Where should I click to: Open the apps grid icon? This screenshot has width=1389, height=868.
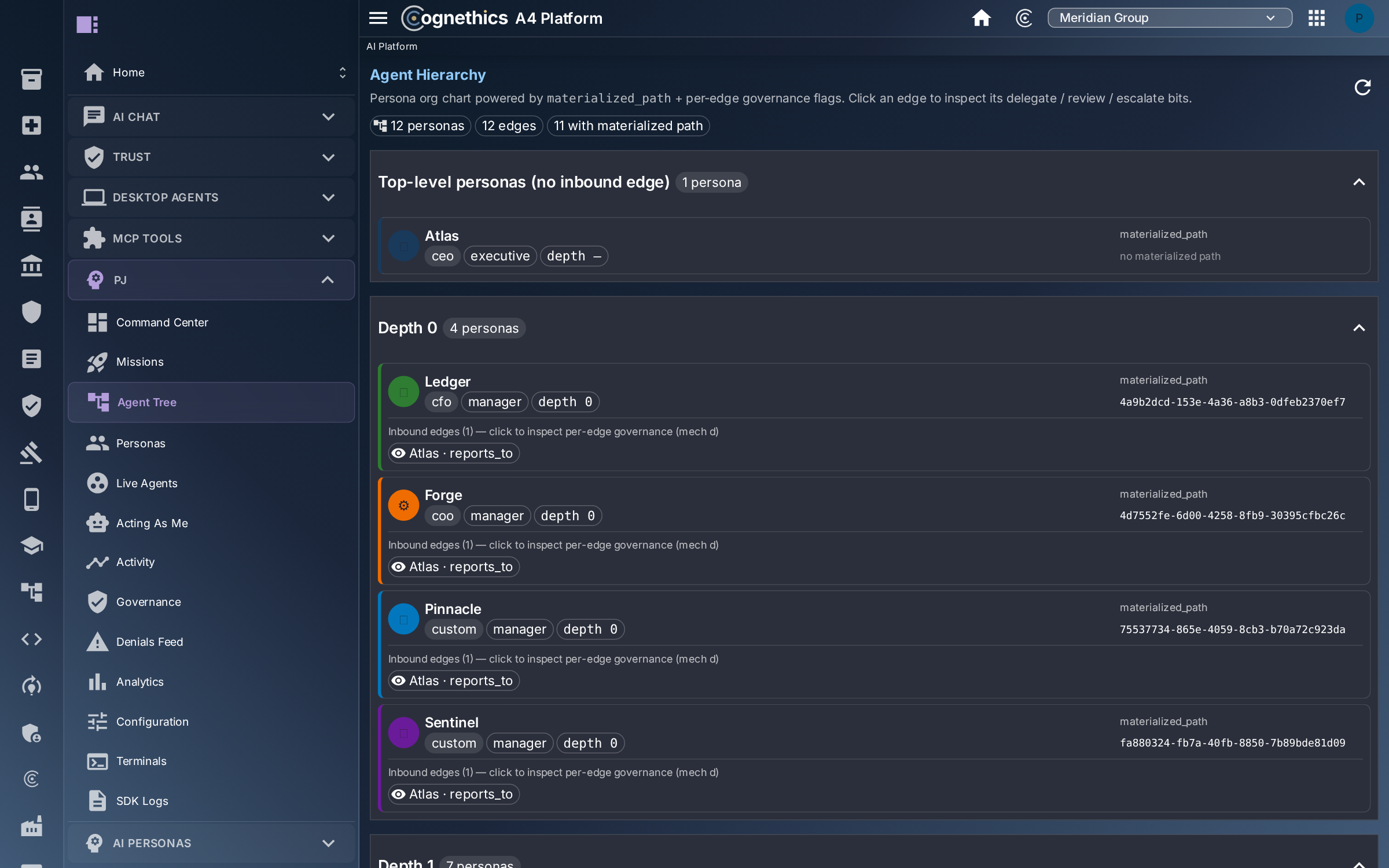(x=1316, y=18)
